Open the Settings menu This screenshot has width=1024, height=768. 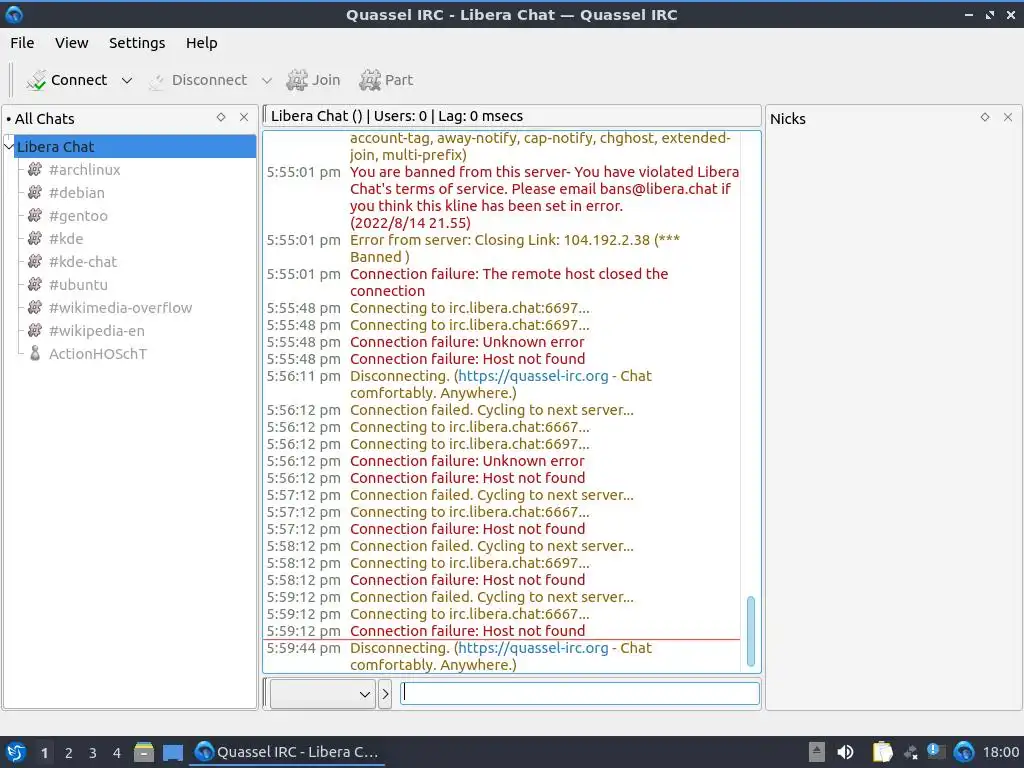(136, 43)
